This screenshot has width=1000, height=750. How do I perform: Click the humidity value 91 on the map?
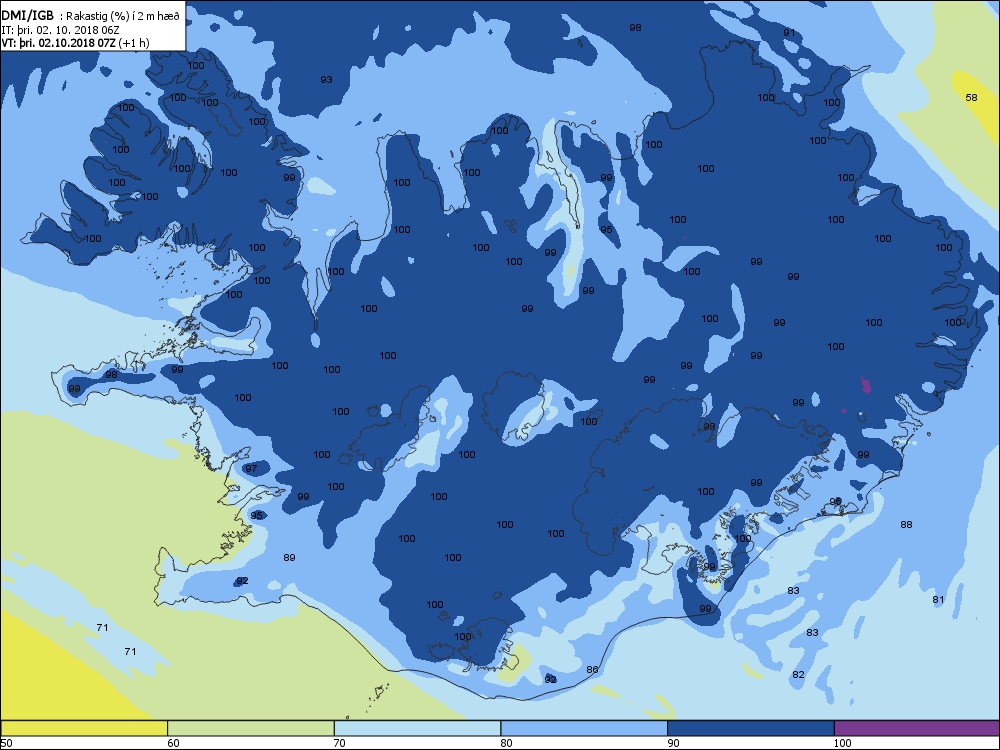click(790, 33)
